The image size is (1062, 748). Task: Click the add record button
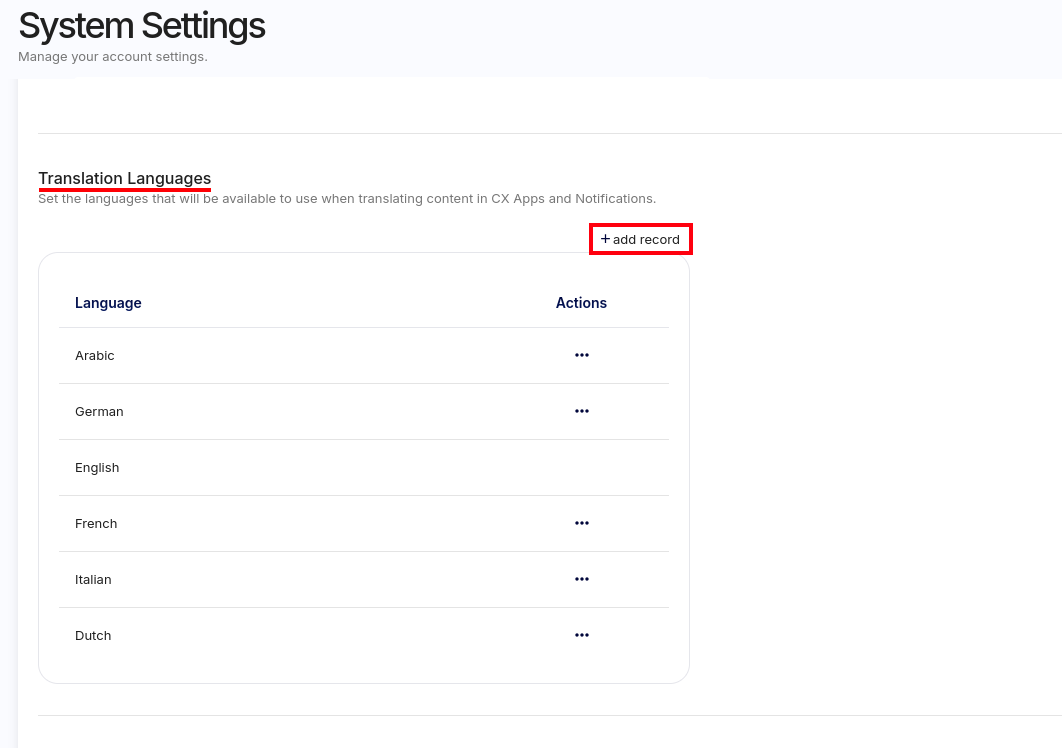click(640, 239)
